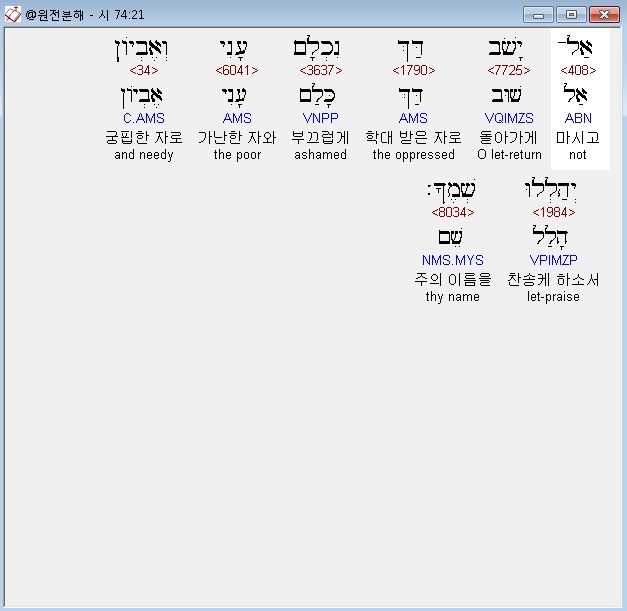Click Hebrew root word above NMS.MYS
The image size is (627, 611).
pyautogui.click(x=451, y=237)
